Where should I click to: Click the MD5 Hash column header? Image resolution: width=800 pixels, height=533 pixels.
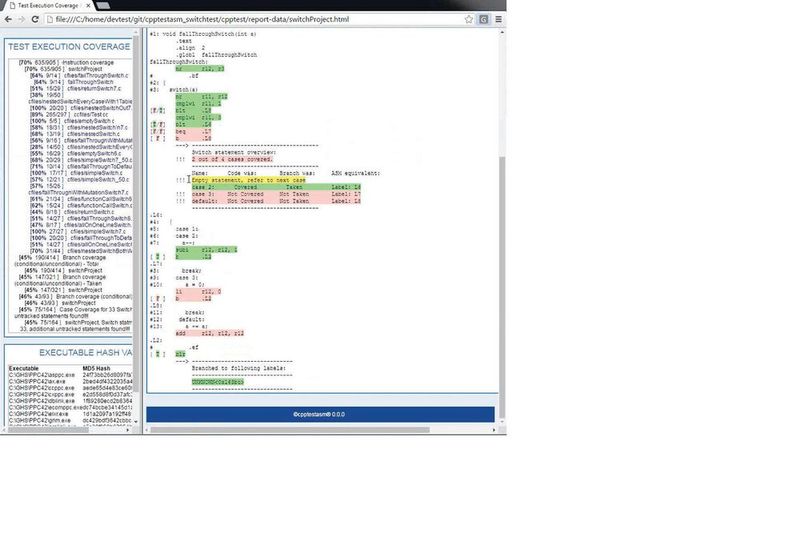[96, 368]
